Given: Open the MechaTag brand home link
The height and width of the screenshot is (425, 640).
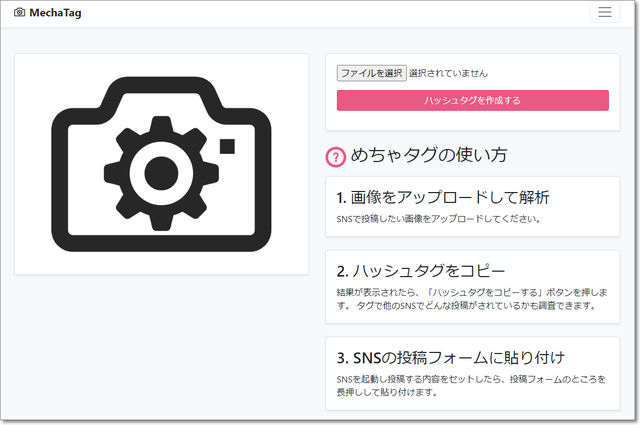Looking at the screenshot, I should point(56,13).
